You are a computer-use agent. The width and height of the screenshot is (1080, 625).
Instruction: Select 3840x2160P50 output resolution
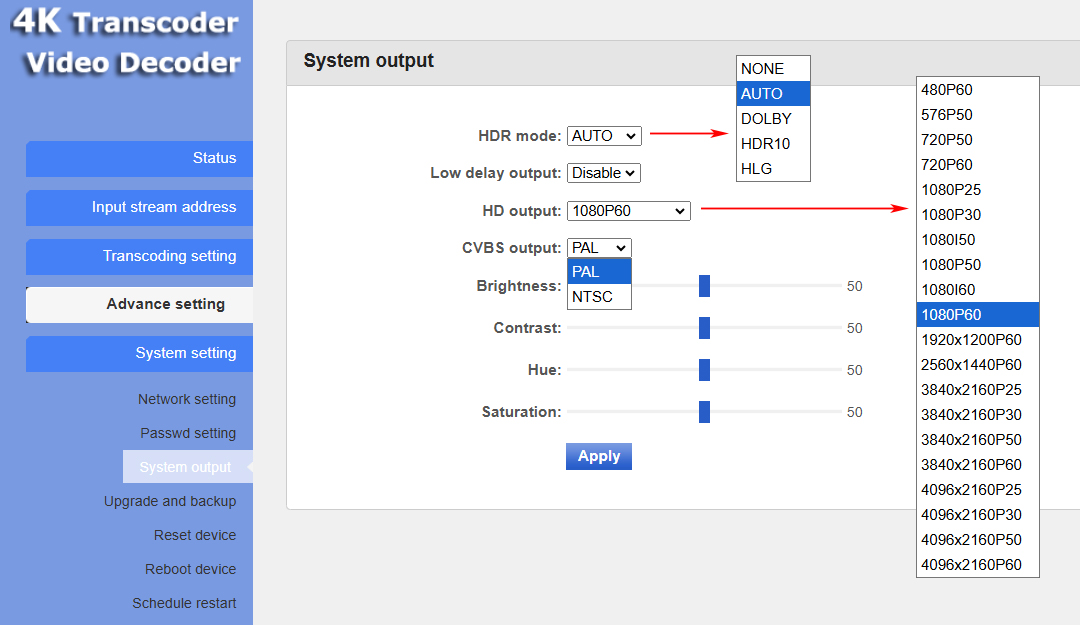[x=977, y=440]
